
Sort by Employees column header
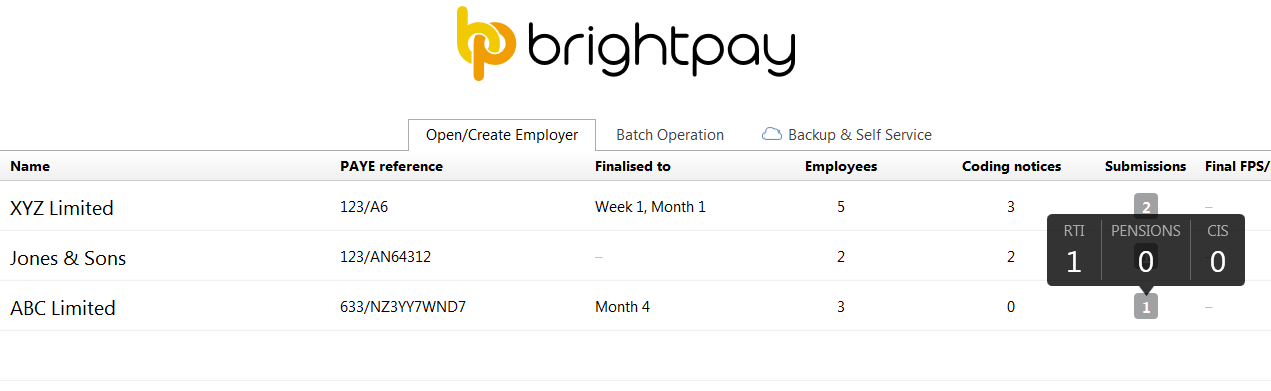(x=841, y=166)
